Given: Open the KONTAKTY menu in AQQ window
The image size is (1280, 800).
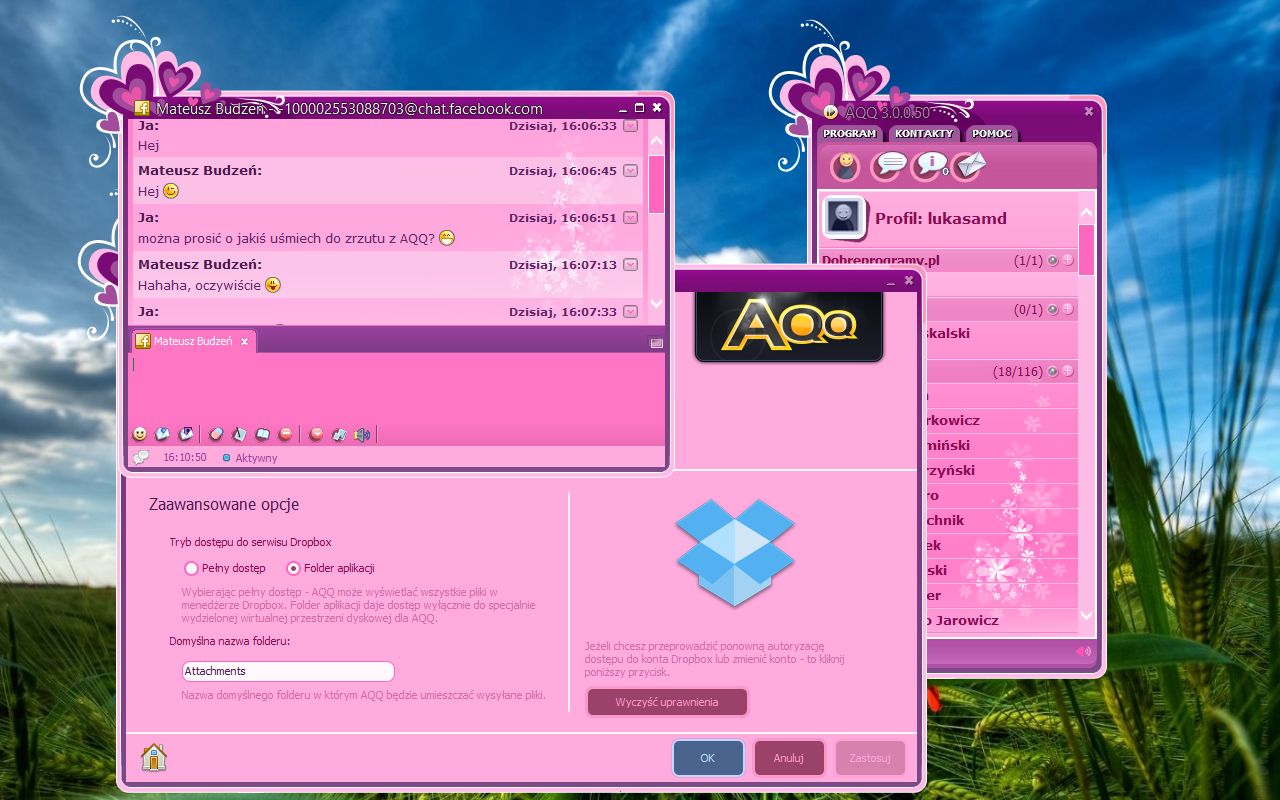Looking at the screenshot, I should (924, 133).
